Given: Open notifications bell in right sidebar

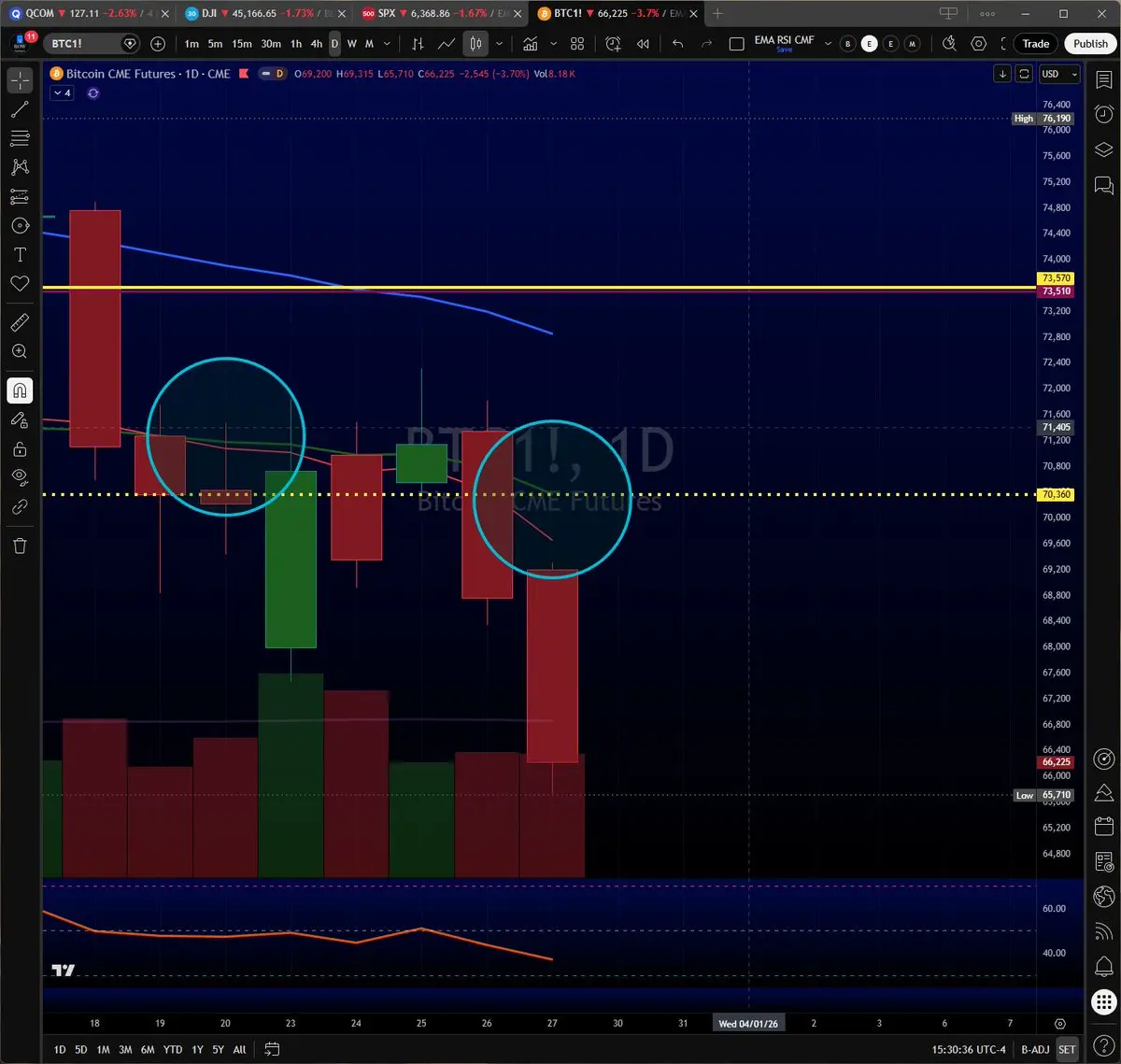Looking at the screenshot, I should [1103, 966].
